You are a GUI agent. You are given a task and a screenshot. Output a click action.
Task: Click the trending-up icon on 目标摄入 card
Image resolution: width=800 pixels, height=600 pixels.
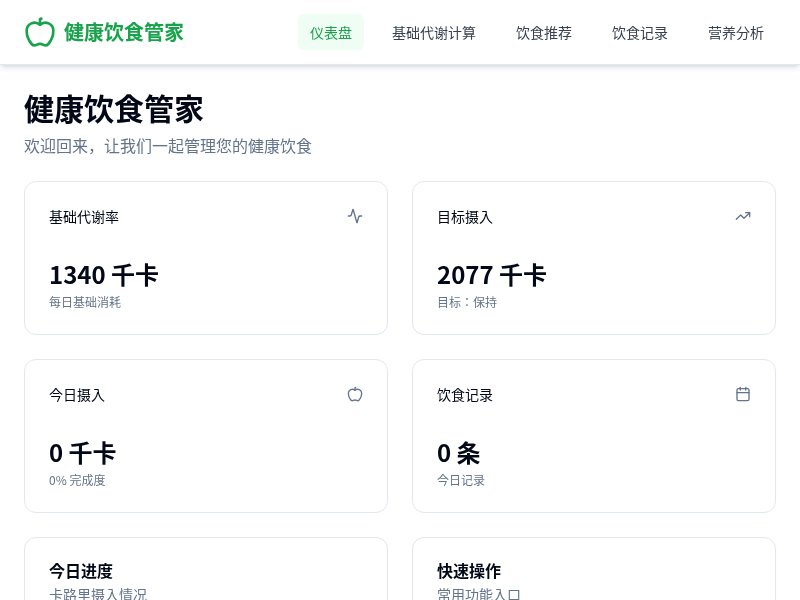click(743, 216)
